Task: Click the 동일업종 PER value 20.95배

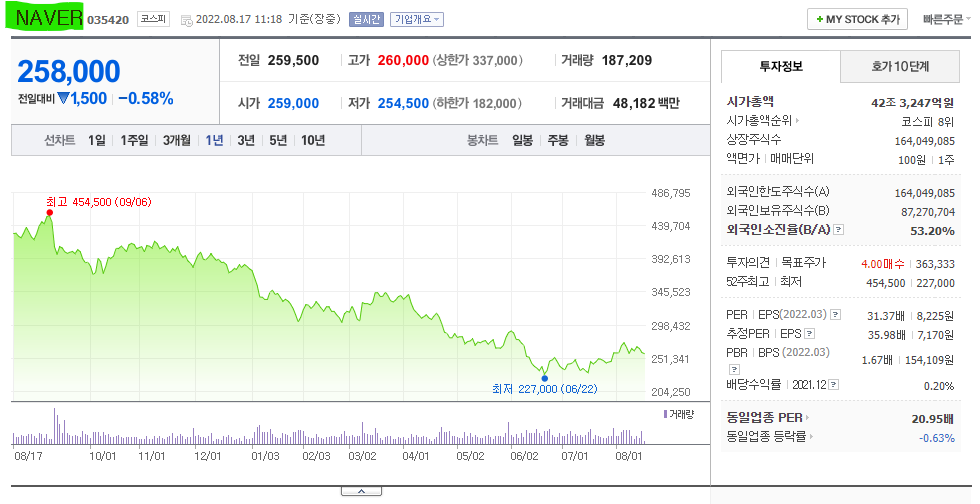Action: [932, 419]
